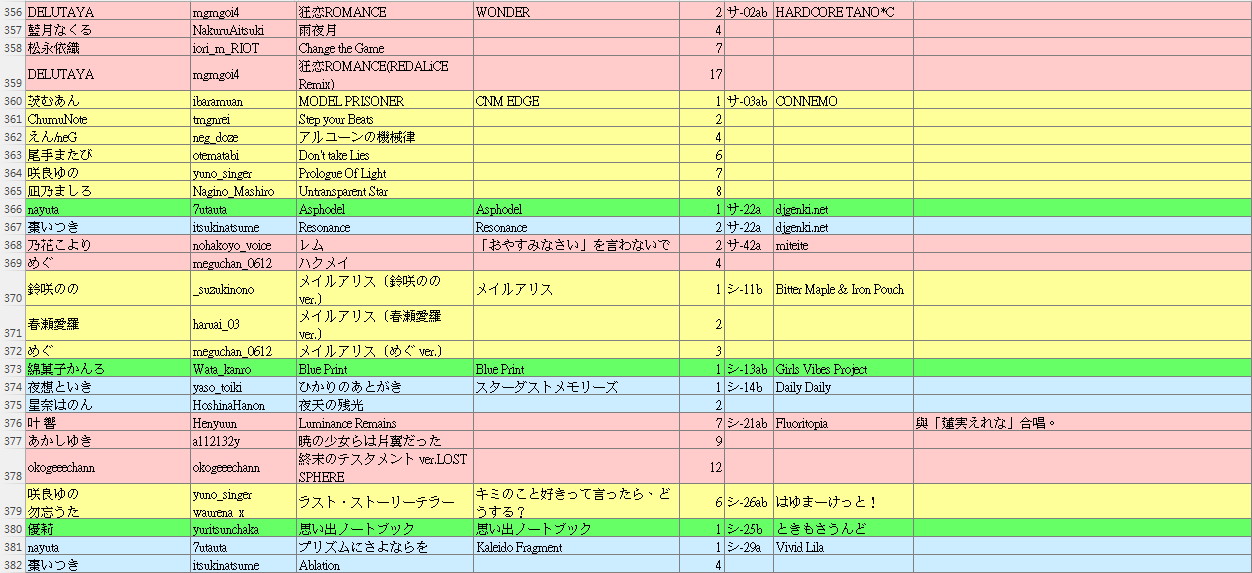Select the _suzukinono cell
The height and width of the screenshot is (573, 1252).
242,289
